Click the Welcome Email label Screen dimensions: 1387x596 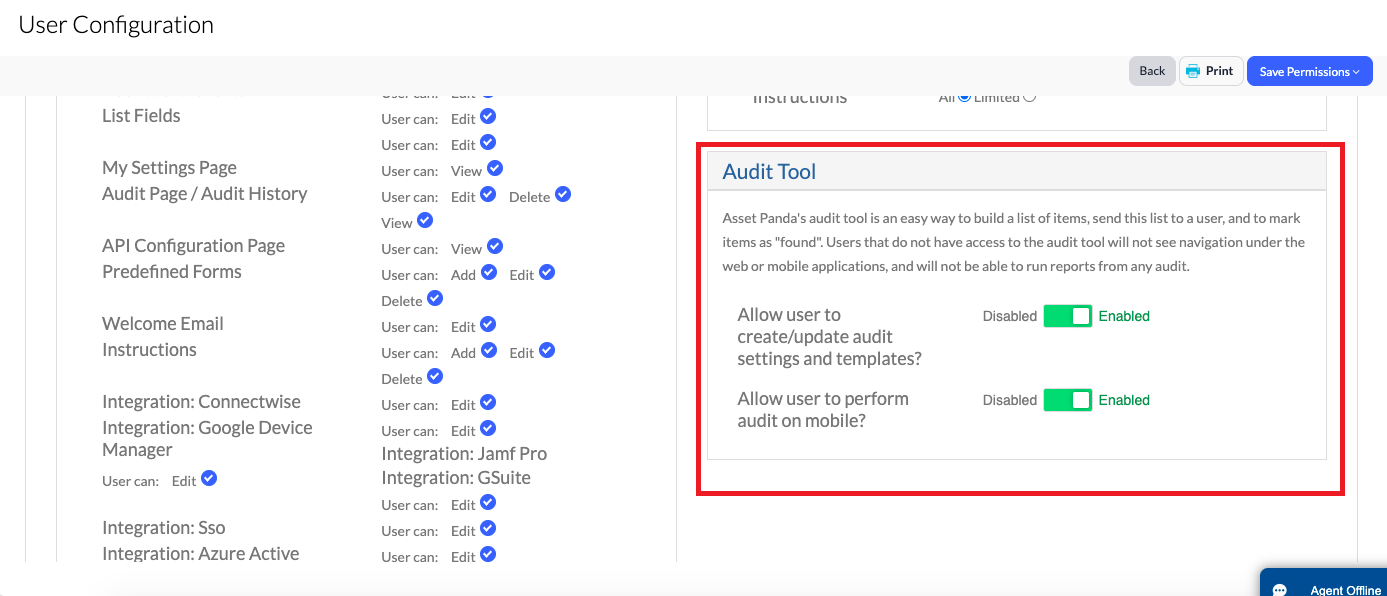tap(162, 324)
